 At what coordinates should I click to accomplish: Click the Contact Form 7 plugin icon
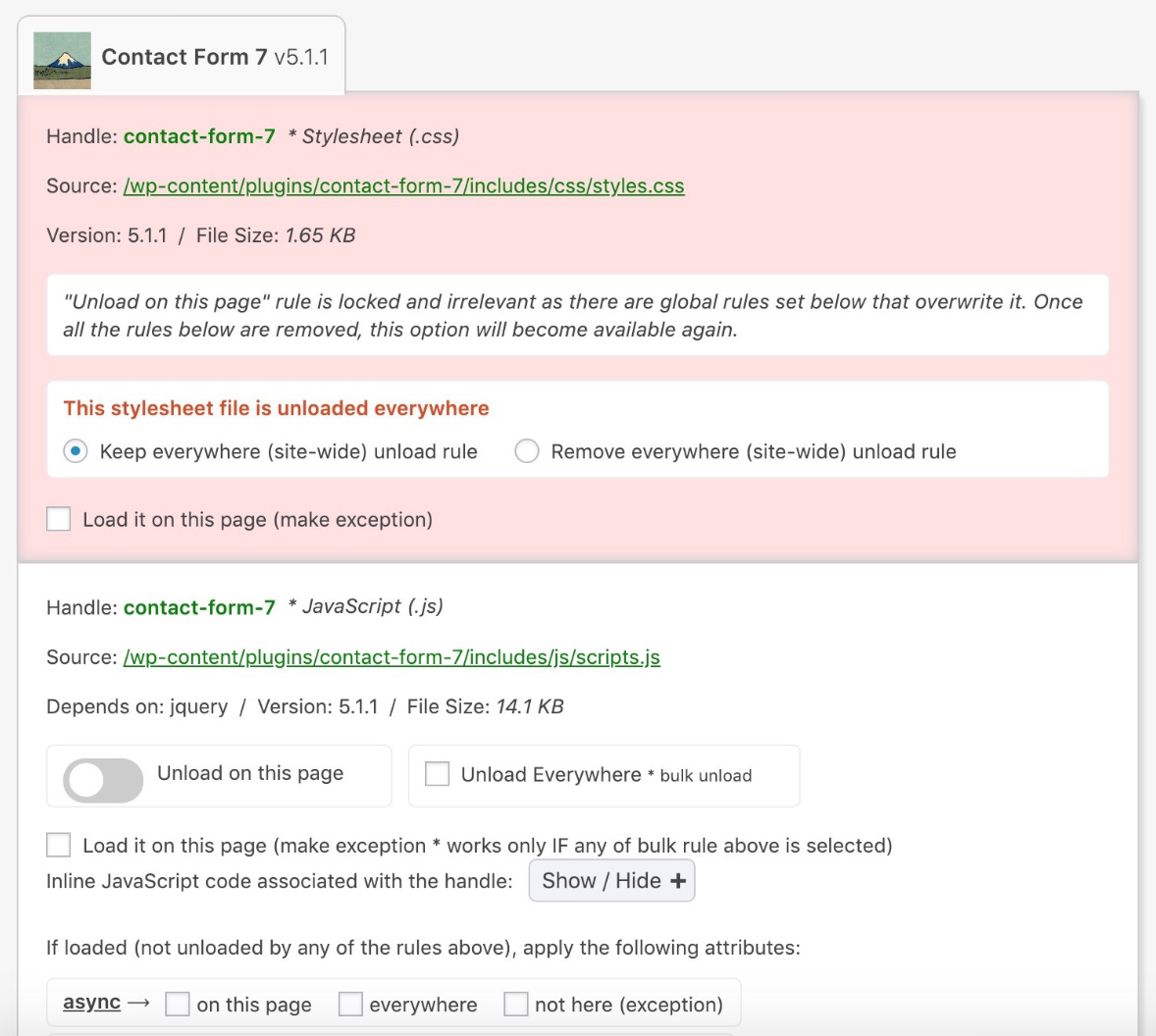click(62, 60)
